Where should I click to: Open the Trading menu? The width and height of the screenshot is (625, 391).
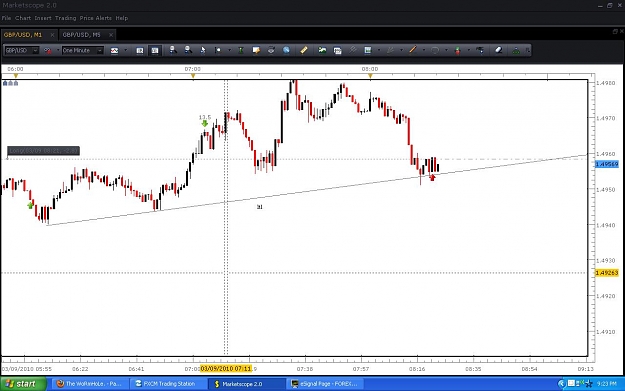[x=65, y=18]
